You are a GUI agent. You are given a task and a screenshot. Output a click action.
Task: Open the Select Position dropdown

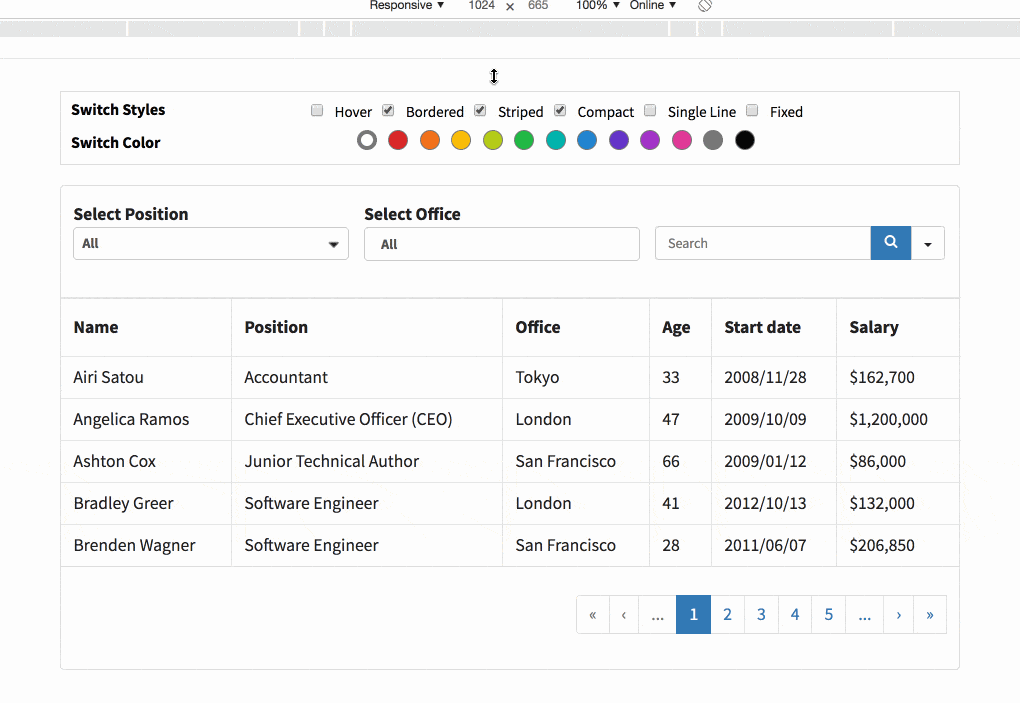pyautogui.click(x=210, y=243)
